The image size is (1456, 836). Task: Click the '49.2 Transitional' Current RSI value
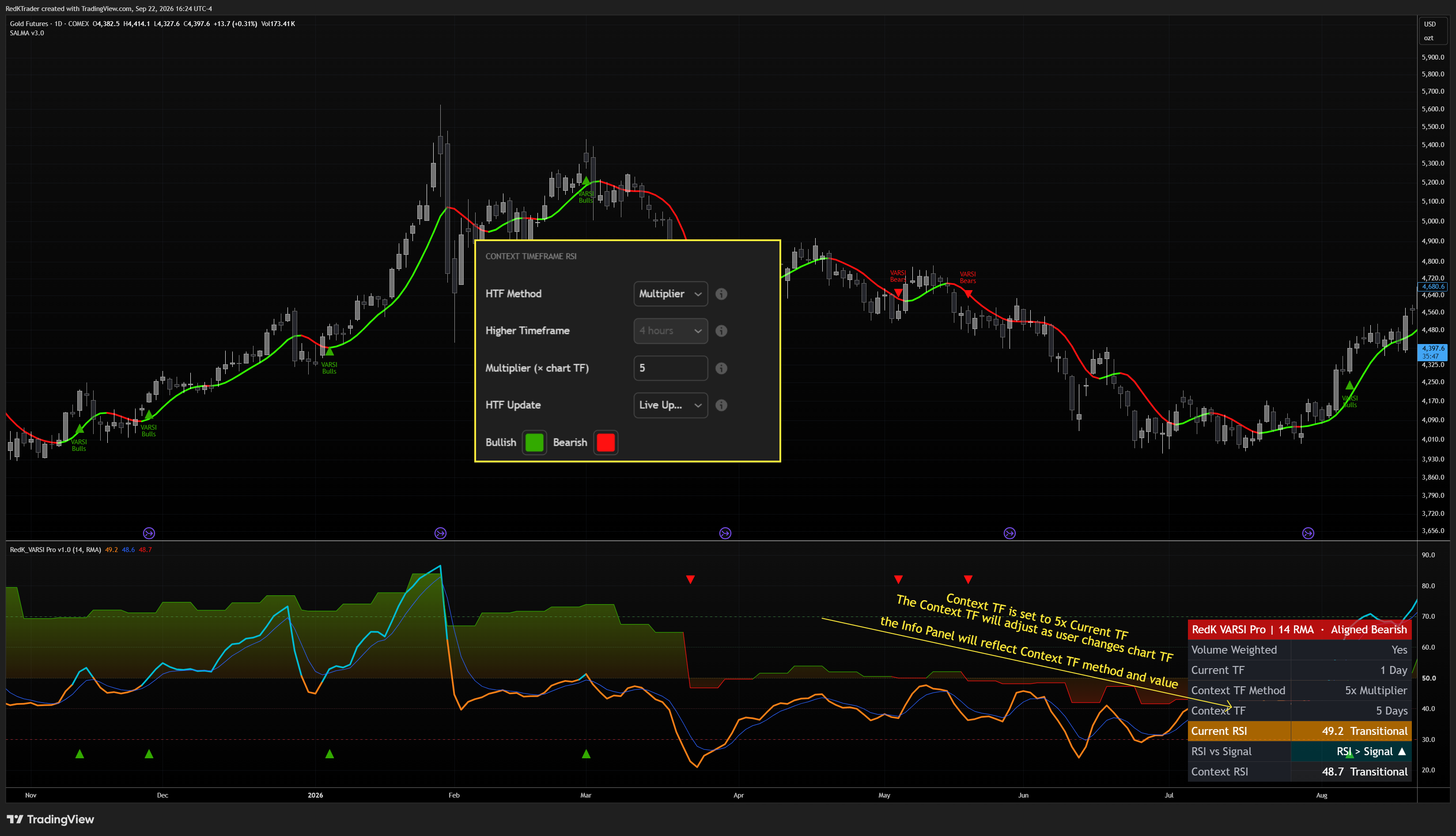coord(1364,731)
